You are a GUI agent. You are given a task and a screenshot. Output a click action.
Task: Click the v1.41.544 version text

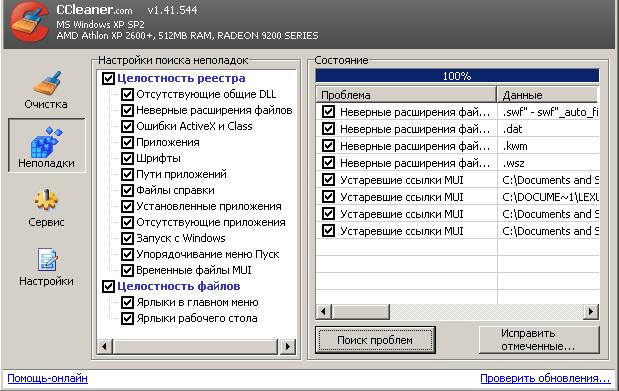tap(172, 10)
